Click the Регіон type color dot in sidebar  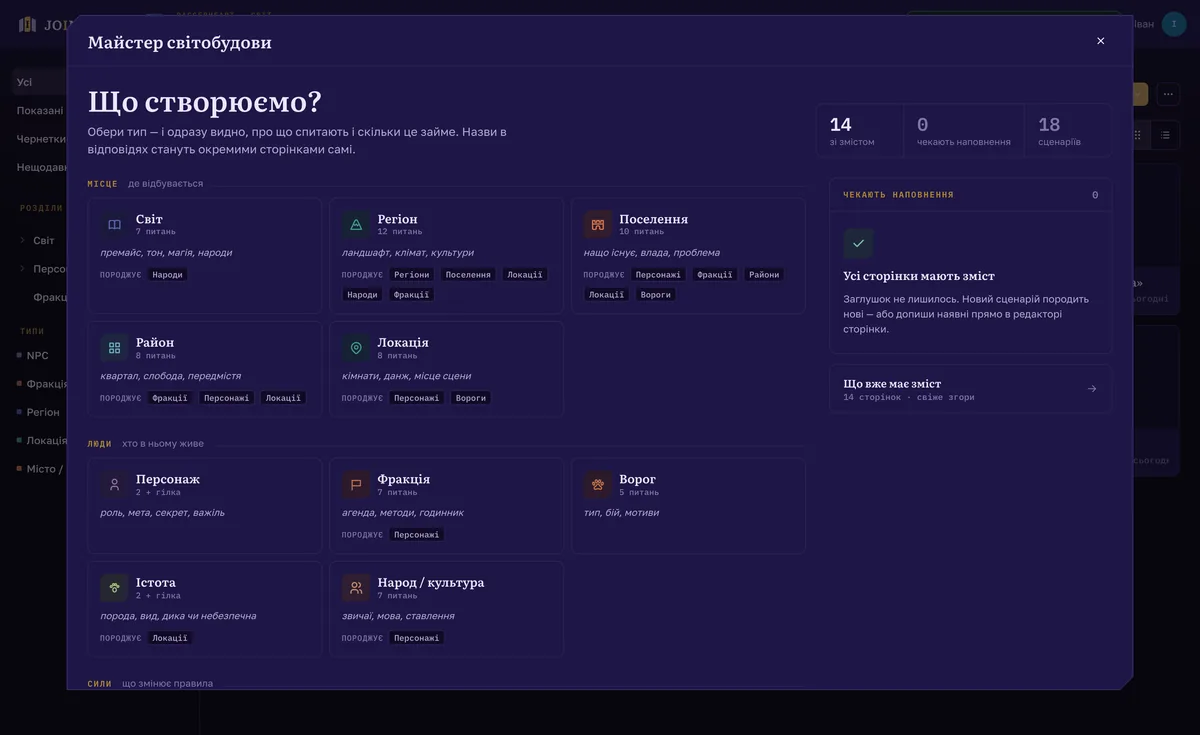(19, 412)
